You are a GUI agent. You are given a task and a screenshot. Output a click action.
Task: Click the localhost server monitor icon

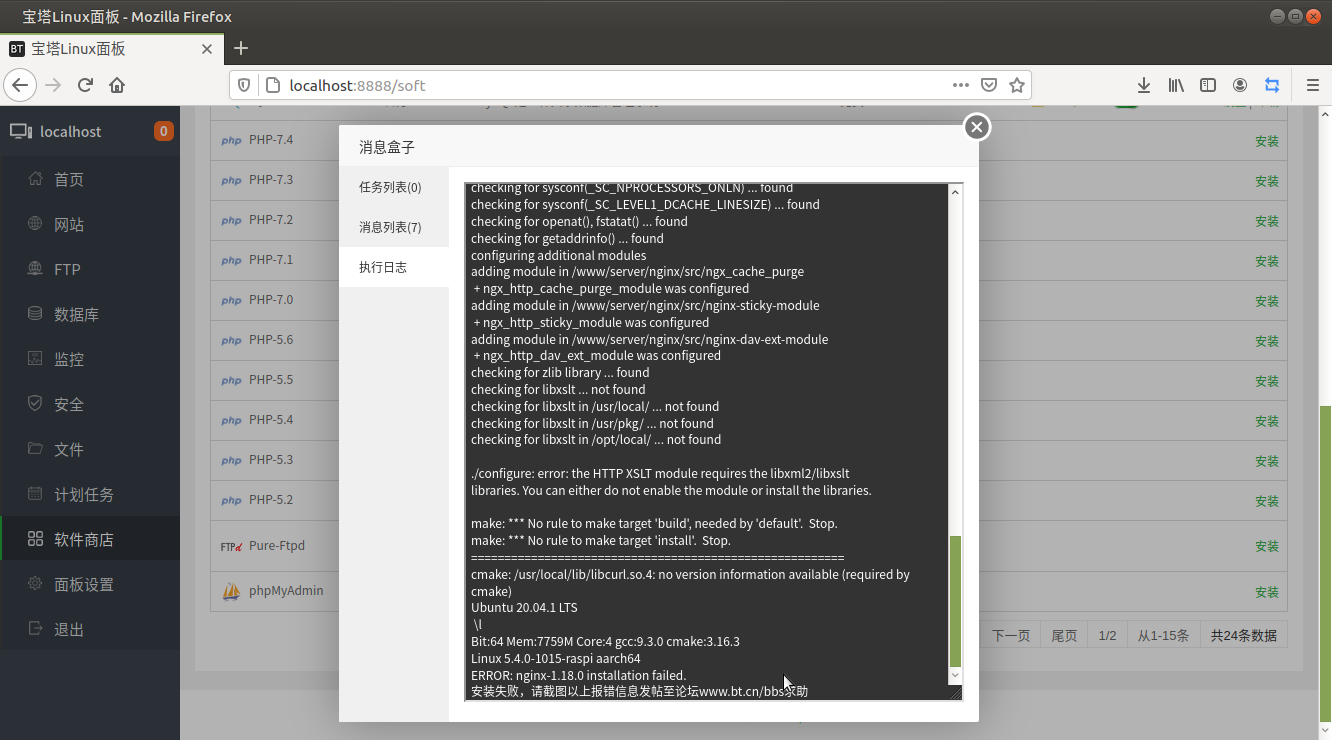pos(21,131)
